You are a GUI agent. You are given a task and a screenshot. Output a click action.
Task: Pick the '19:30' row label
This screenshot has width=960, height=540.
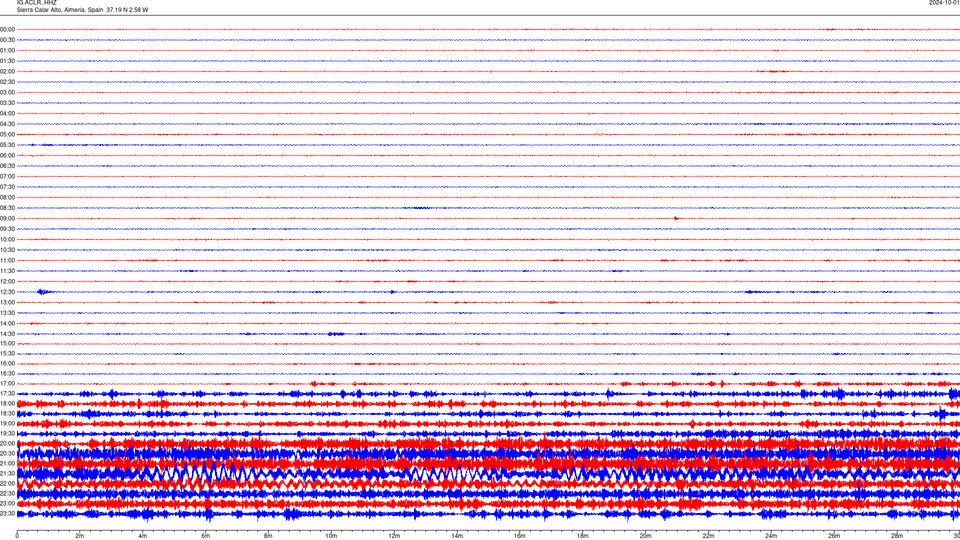[7, 433]
